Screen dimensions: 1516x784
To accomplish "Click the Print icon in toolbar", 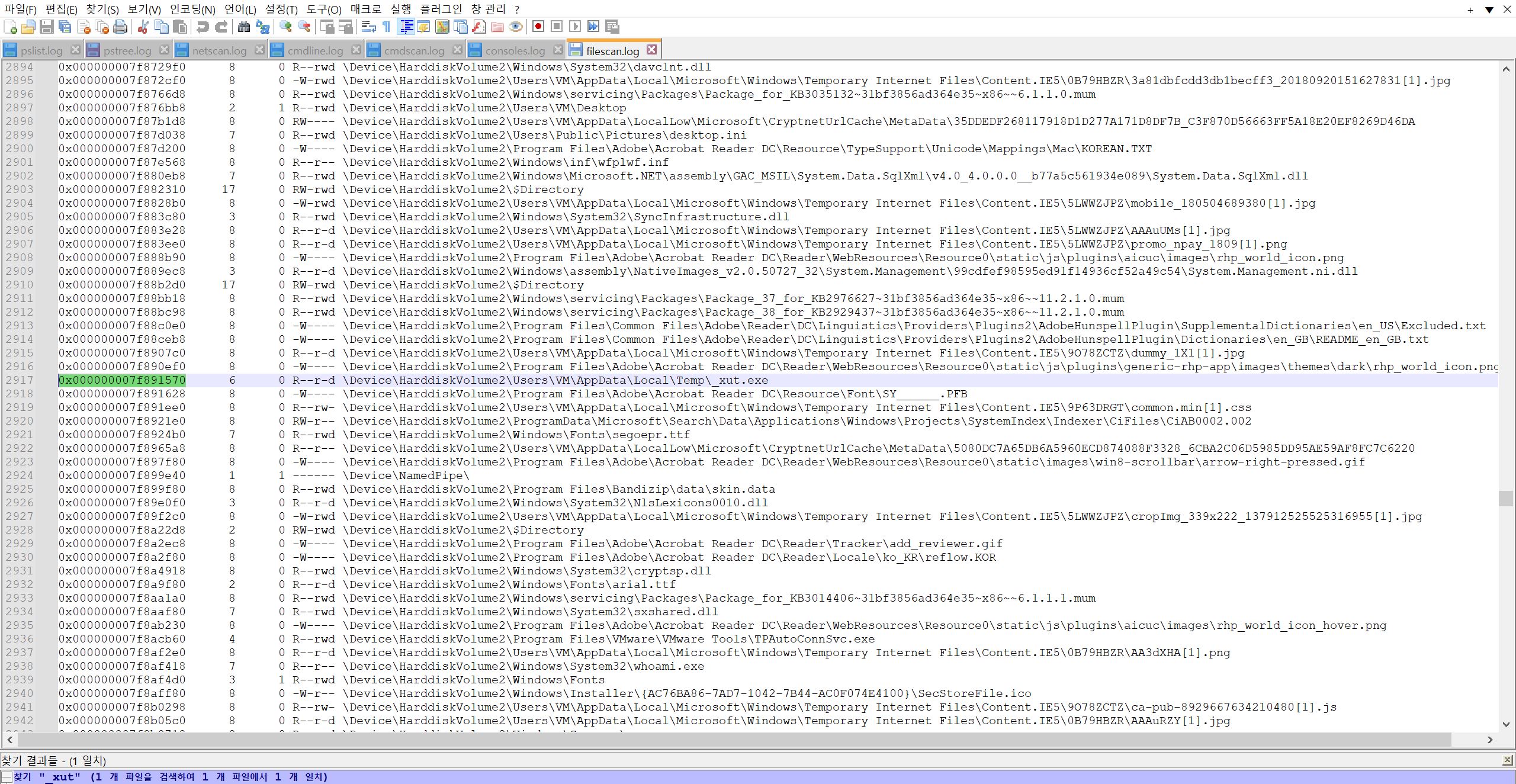I will click(120, 27).
